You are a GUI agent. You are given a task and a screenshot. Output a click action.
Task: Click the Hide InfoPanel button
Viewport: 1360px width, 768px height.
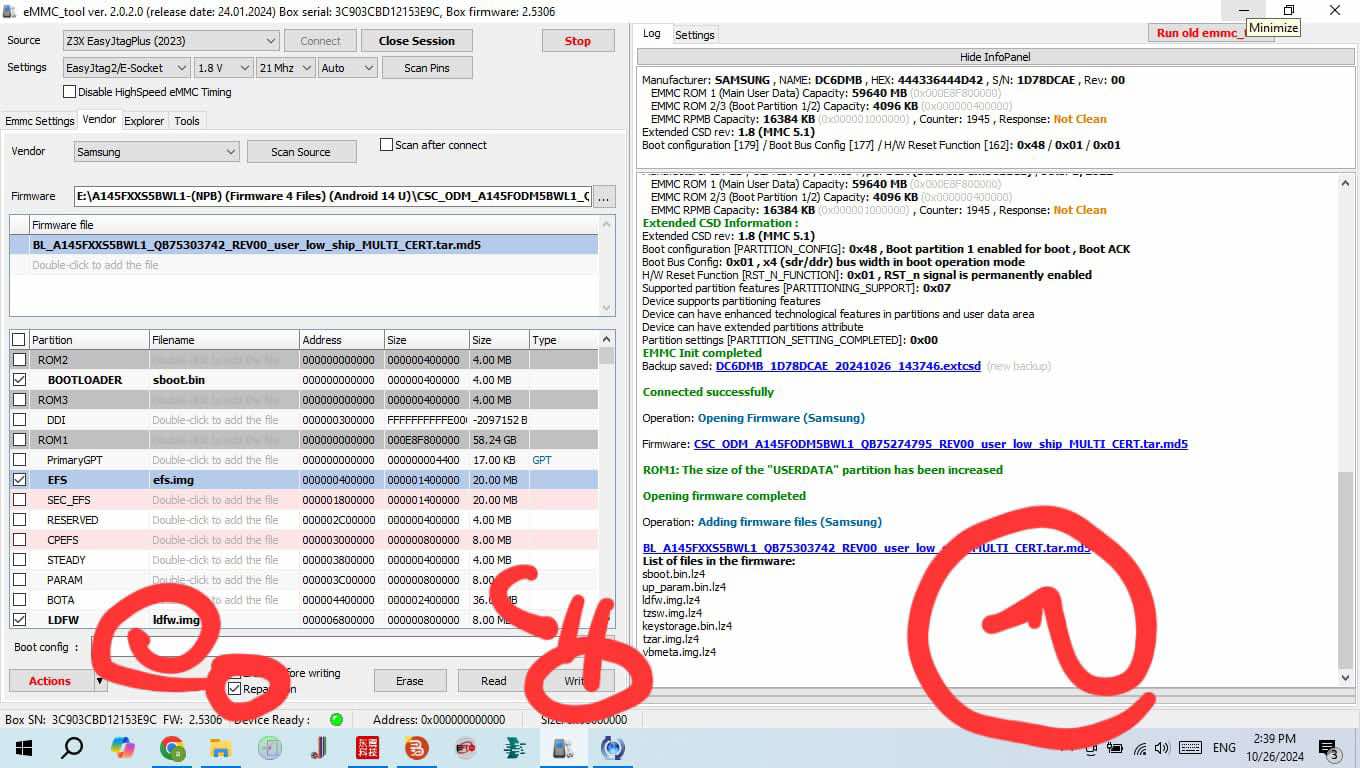click(x=995, y=57)
